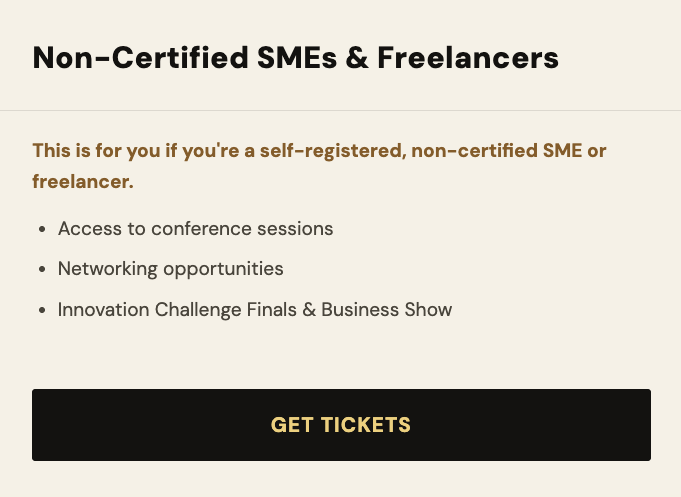Click the GET TICKETS button

pyautogui.click(x=341, y=425)
